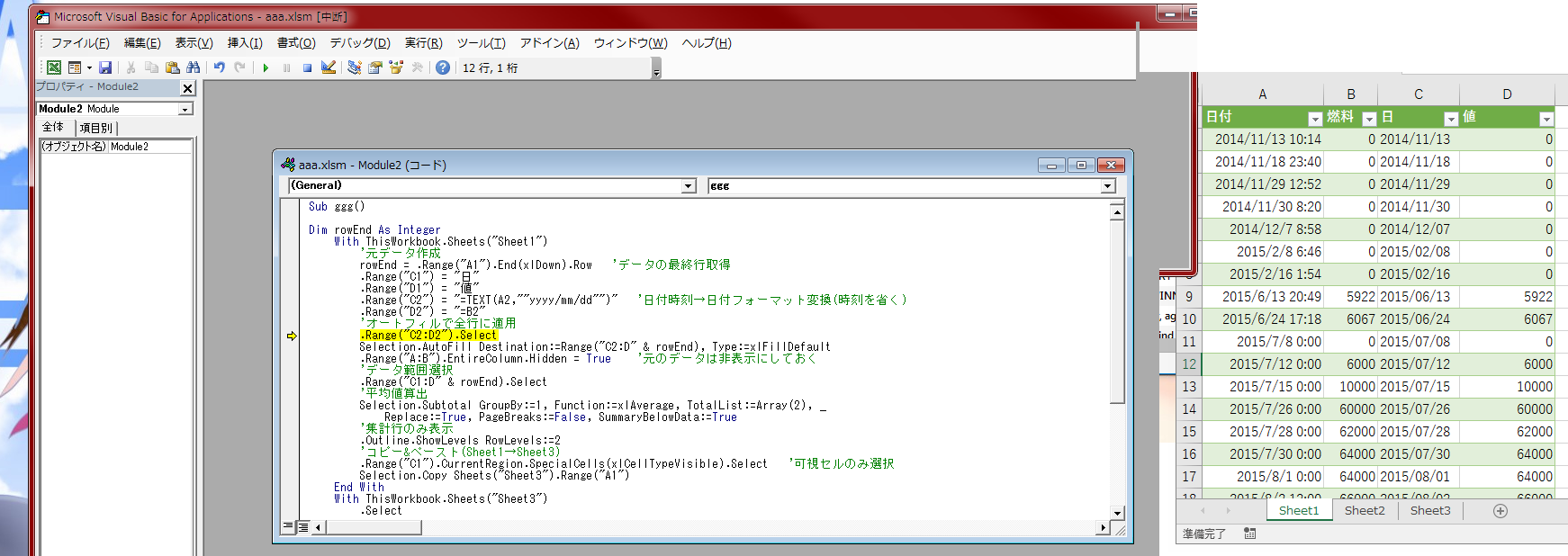
Task: Expand the ggg procedure dropdown
Action: point(1108,186)
